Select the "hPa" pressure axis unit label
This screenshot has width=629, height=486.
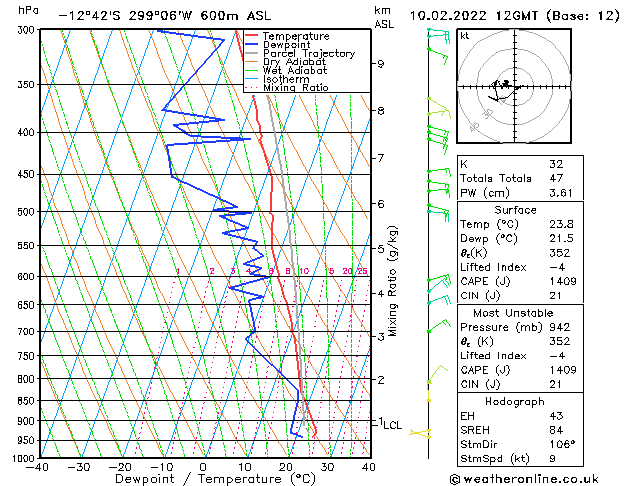28,10
